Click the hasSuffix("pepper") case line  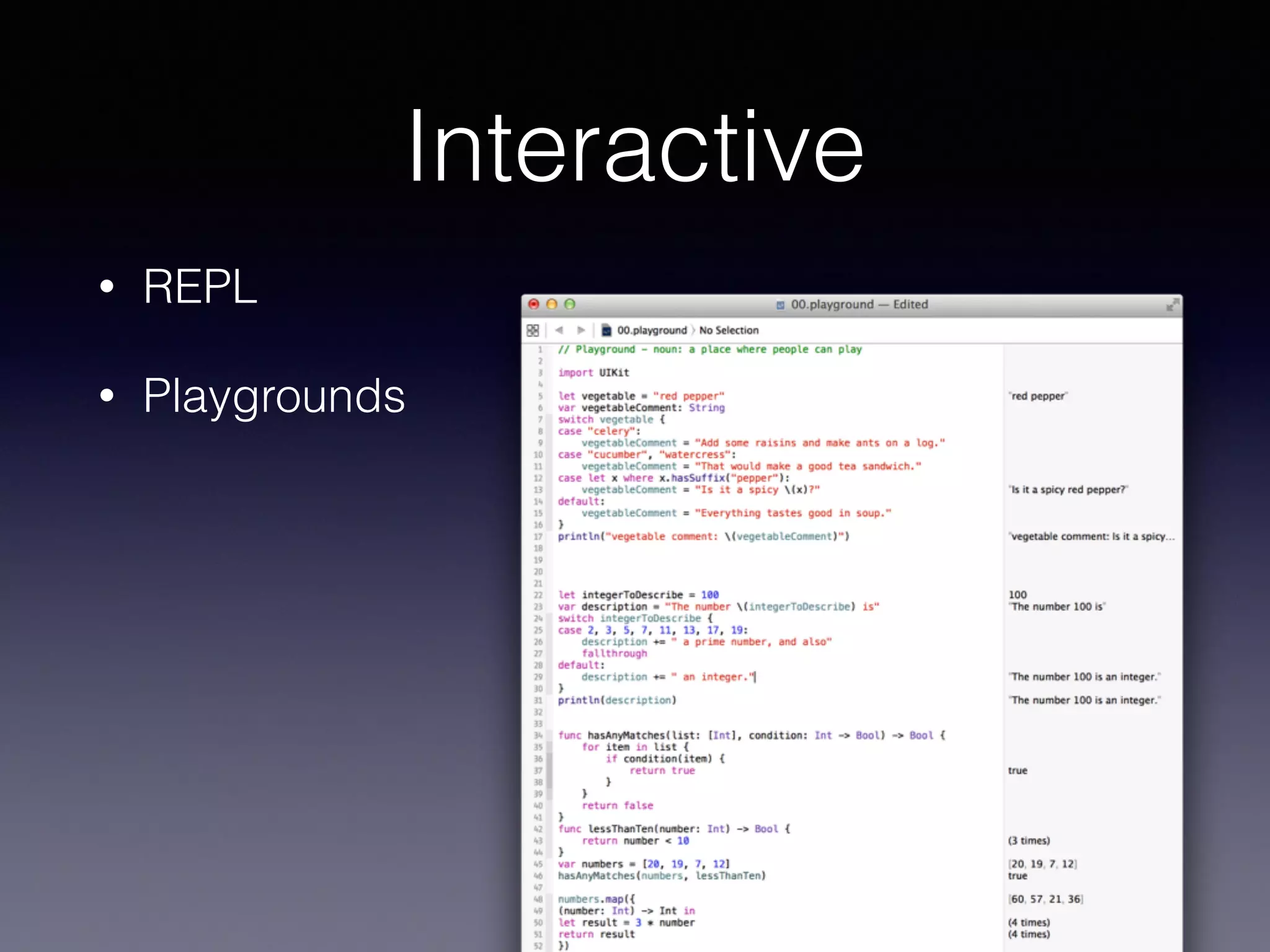[x=674, y=478]
